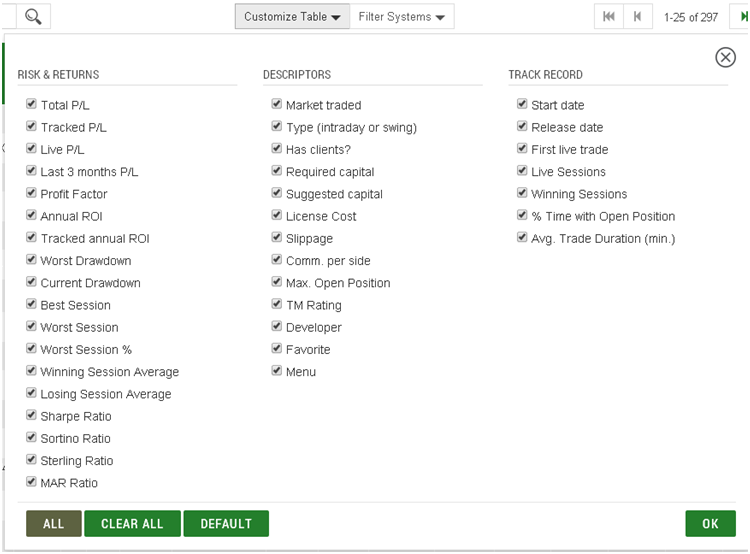Toggle Winning Sessions checkbox
Screen dimensions: 750x554
pyautogui.click(x=522, y=193)
